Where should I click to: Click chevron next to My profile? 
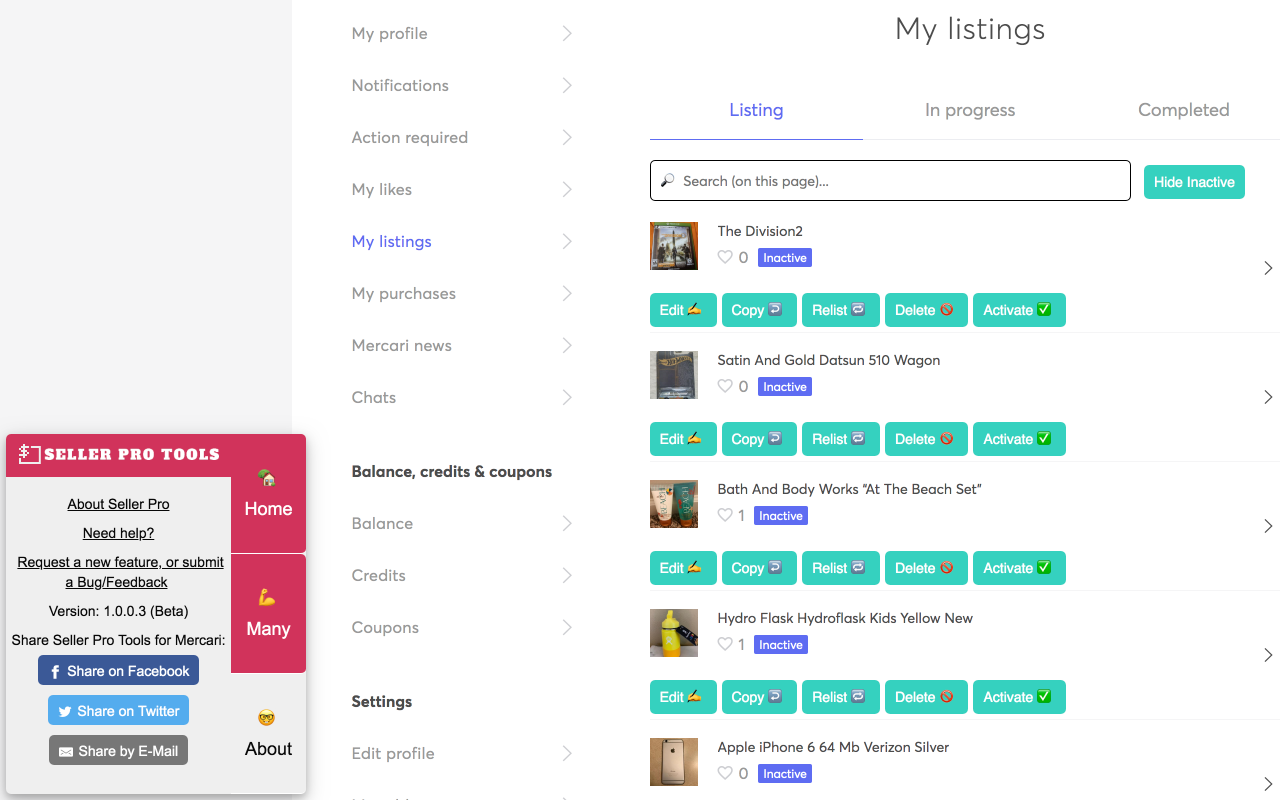(567, 33)
